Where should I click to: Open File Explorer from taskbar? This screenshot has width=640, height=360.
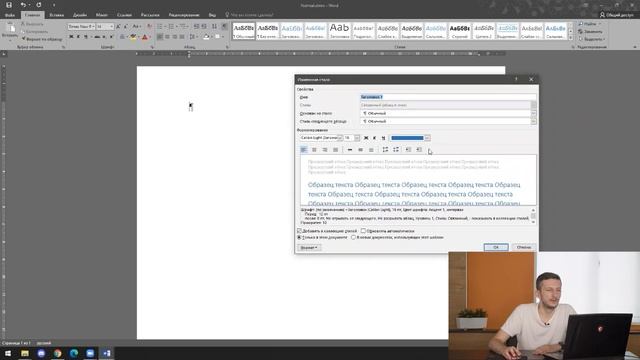tap(25, 353)
